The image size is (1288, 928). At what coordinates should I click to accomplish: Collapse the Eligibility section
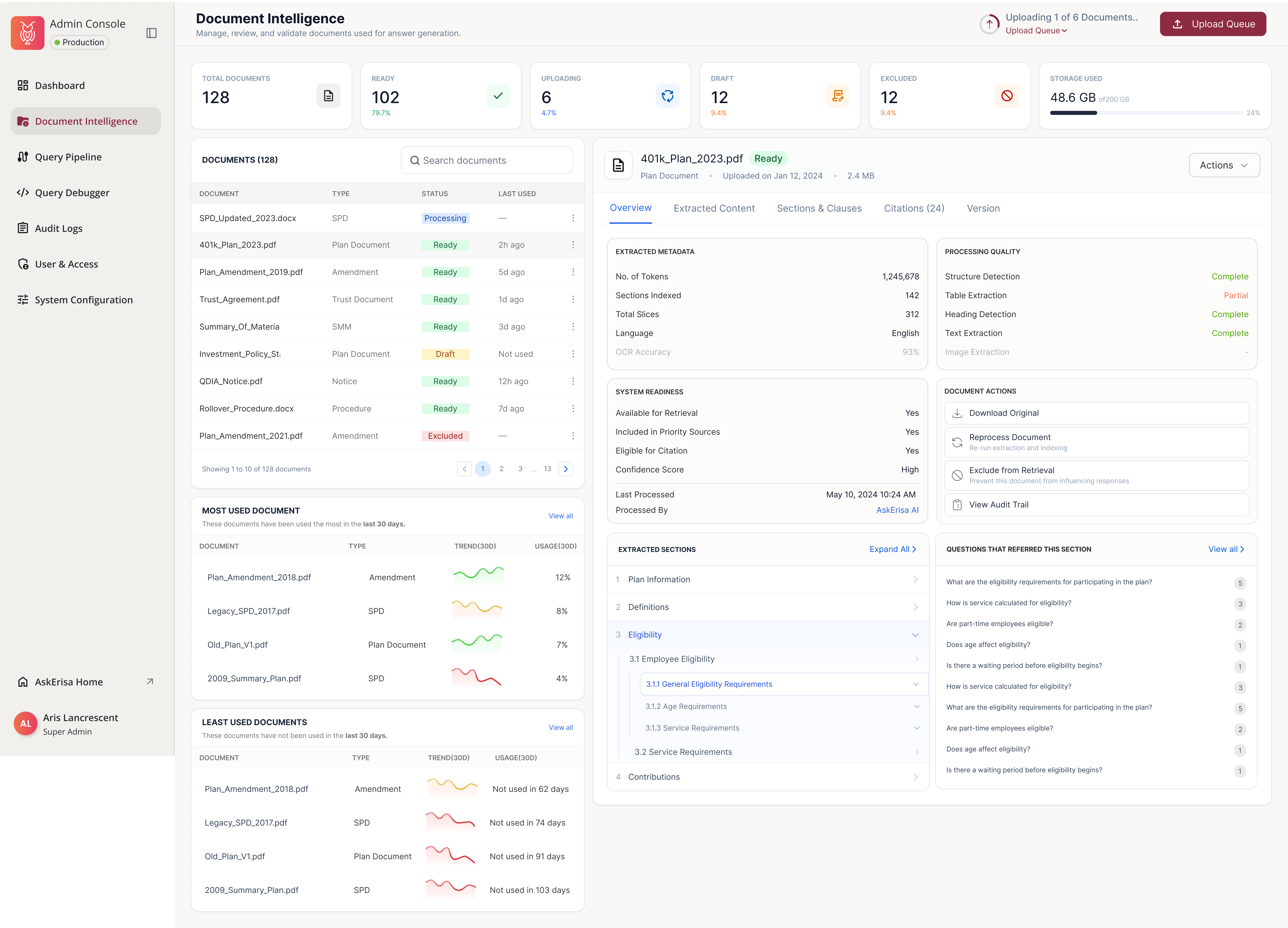coord(915,635)
